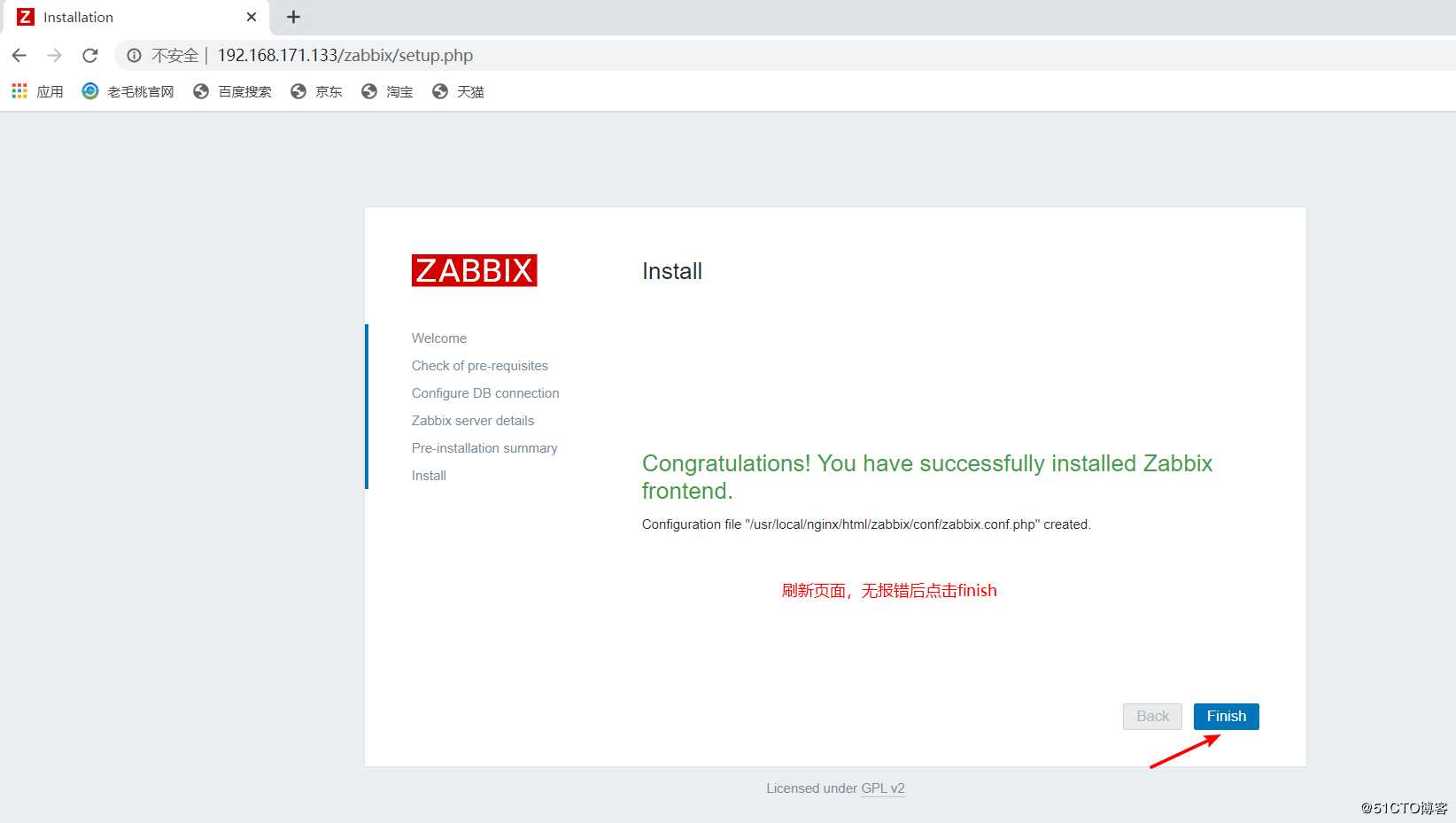Click the ZABBIX logo
Viewport: 1456px width, 823px height.
coord(474,270)
